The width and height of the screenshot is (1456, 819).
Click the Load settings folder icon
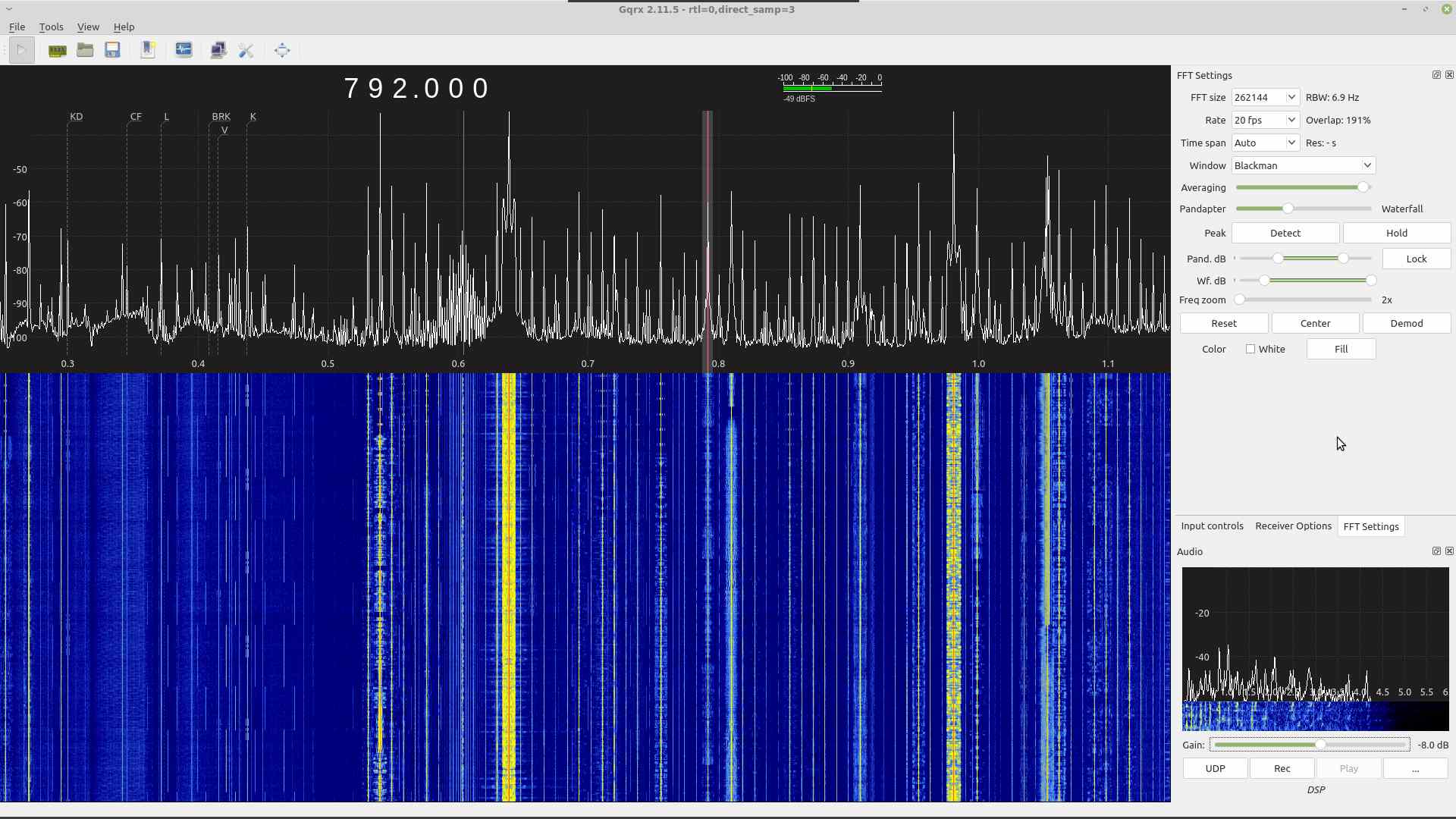click(x=85, y=51)
